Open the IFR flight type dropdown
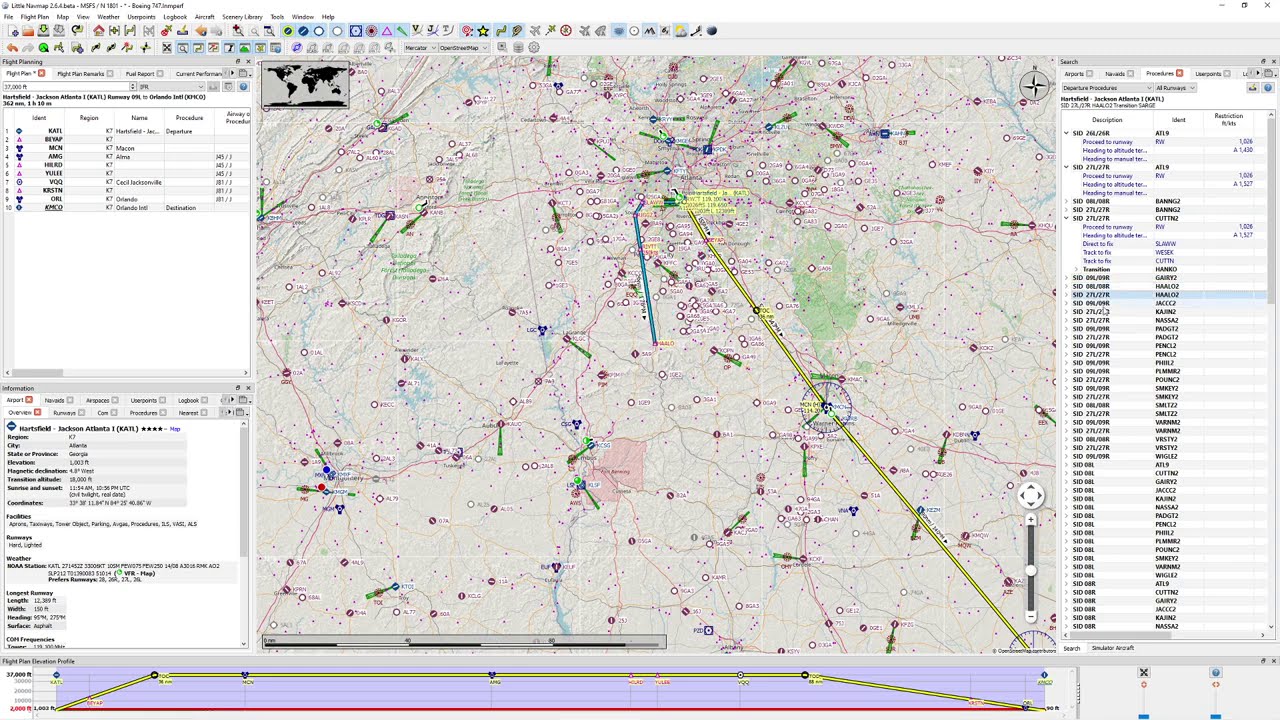This screenshot has width=1280, height=720. (x=172, y=87)
